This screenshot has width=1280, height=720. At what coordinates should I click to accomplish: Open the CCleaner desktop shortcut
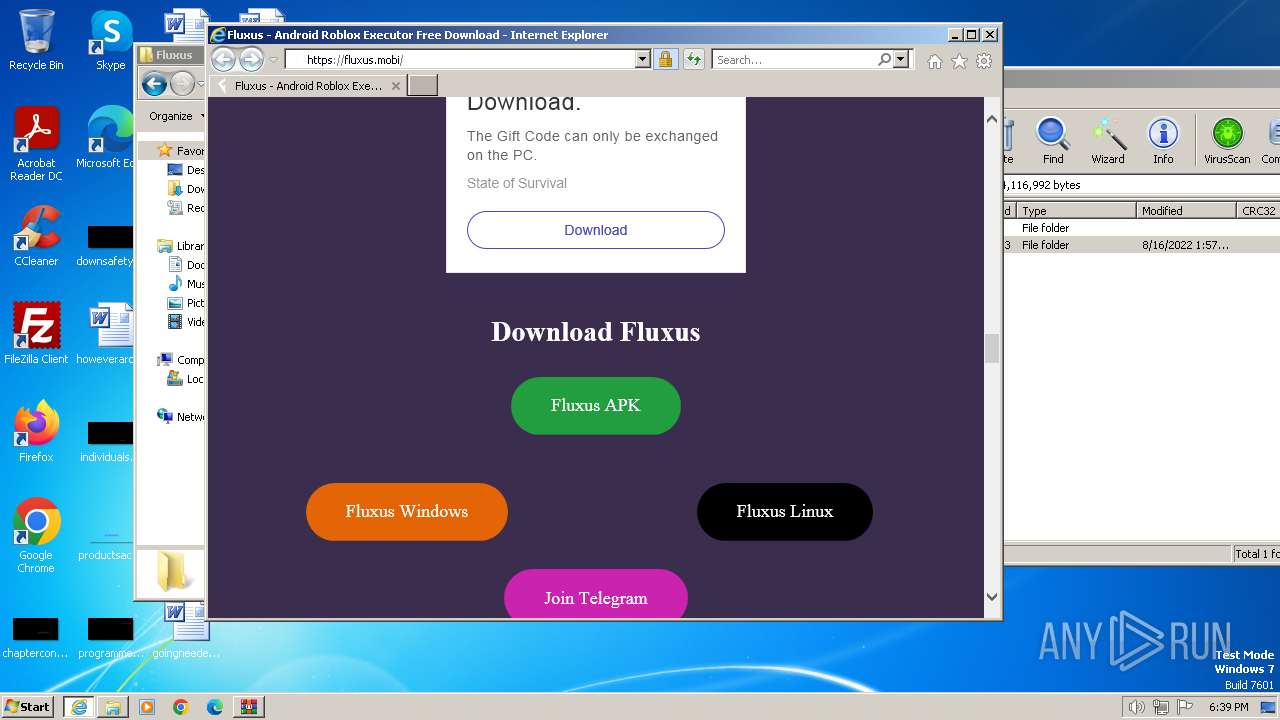tap(36, 237)
